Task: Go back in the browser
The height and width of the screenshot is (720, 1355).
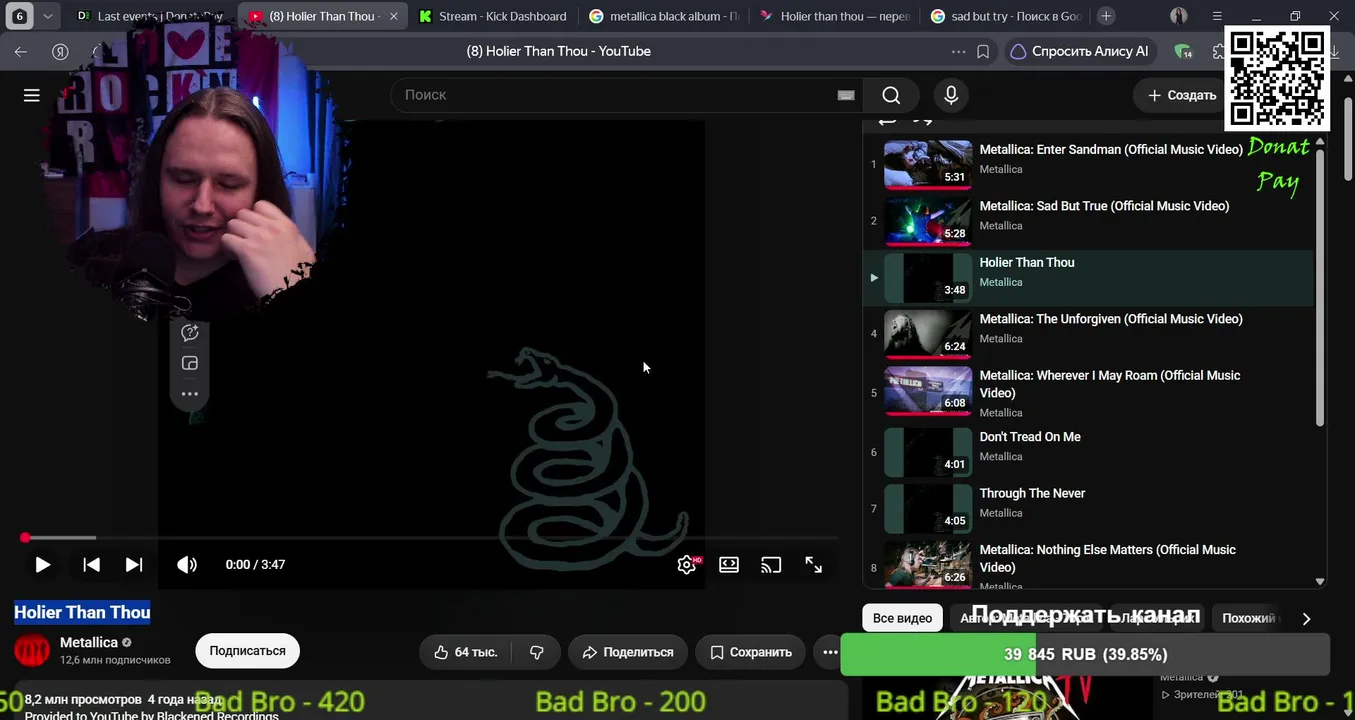Action: coord(21,52)
